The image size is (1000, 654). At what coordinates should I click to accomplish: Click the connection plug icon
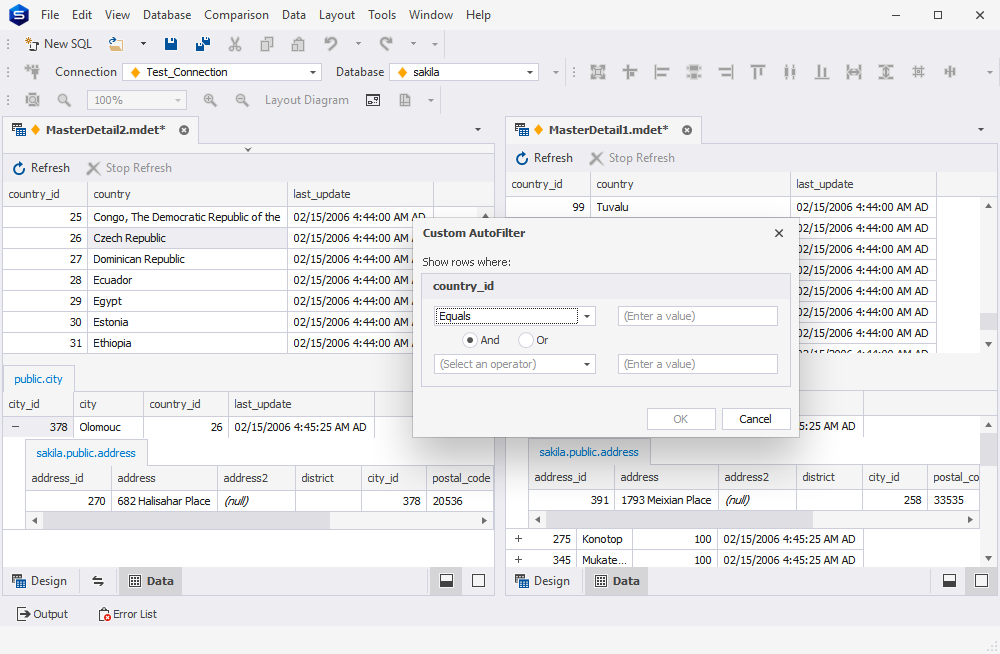[x=32, y=72]
